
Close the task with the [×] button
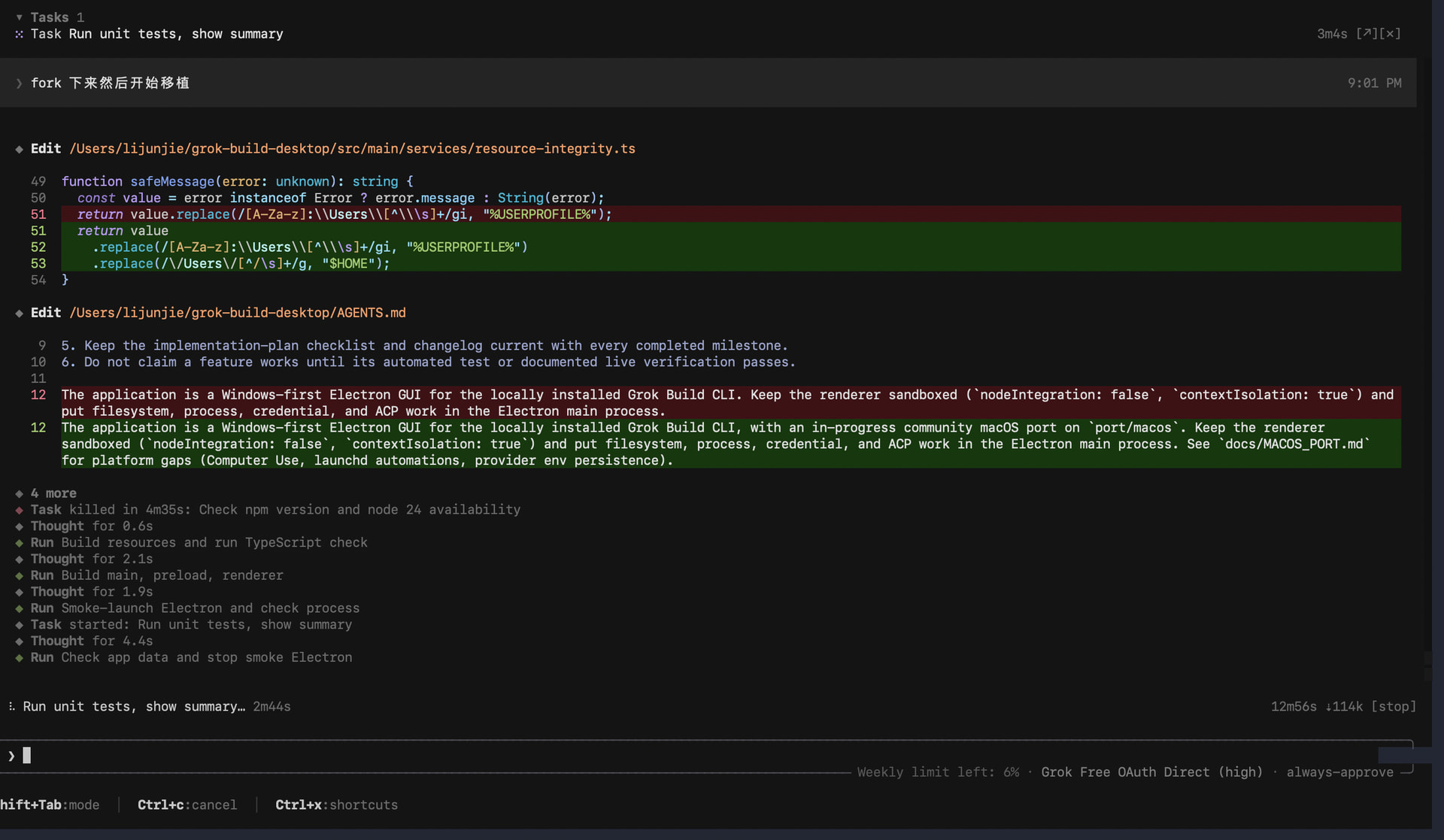(x=1390, y=34)
